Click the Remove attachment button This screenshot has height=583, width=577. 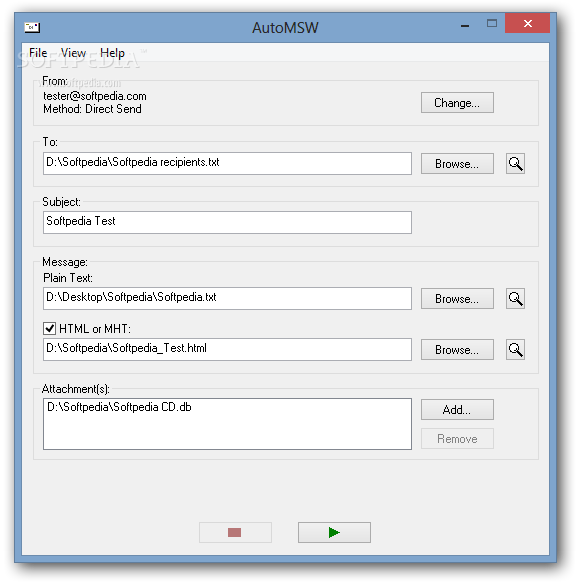pos(457,439)
